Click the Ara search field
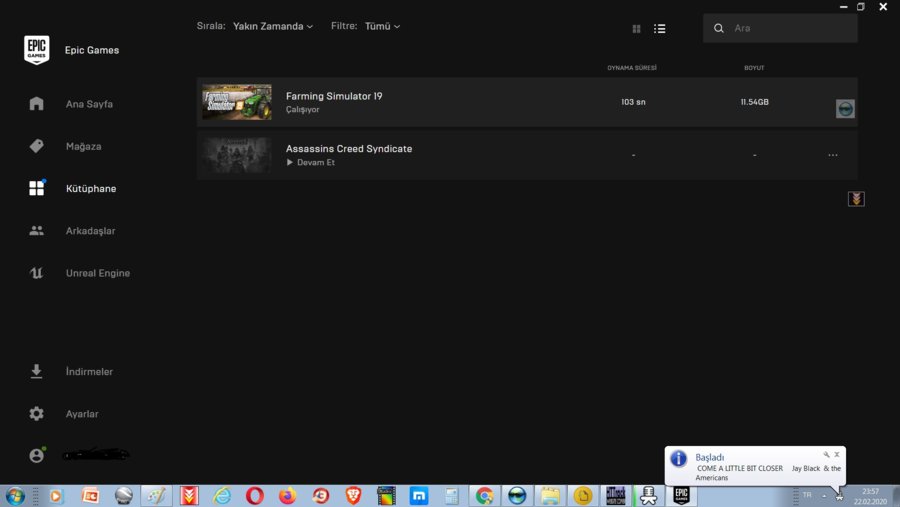Viewport: 900px width, 507px height. [780, 28]
